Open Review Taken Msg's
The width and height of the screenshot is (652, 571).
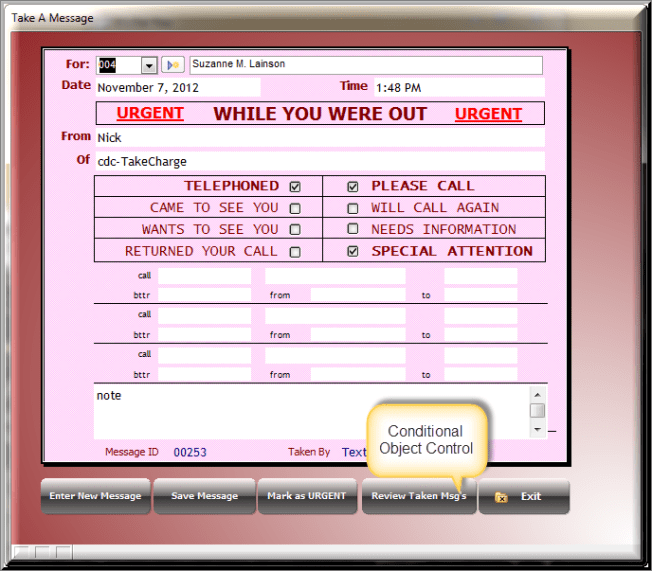(418, 497)
